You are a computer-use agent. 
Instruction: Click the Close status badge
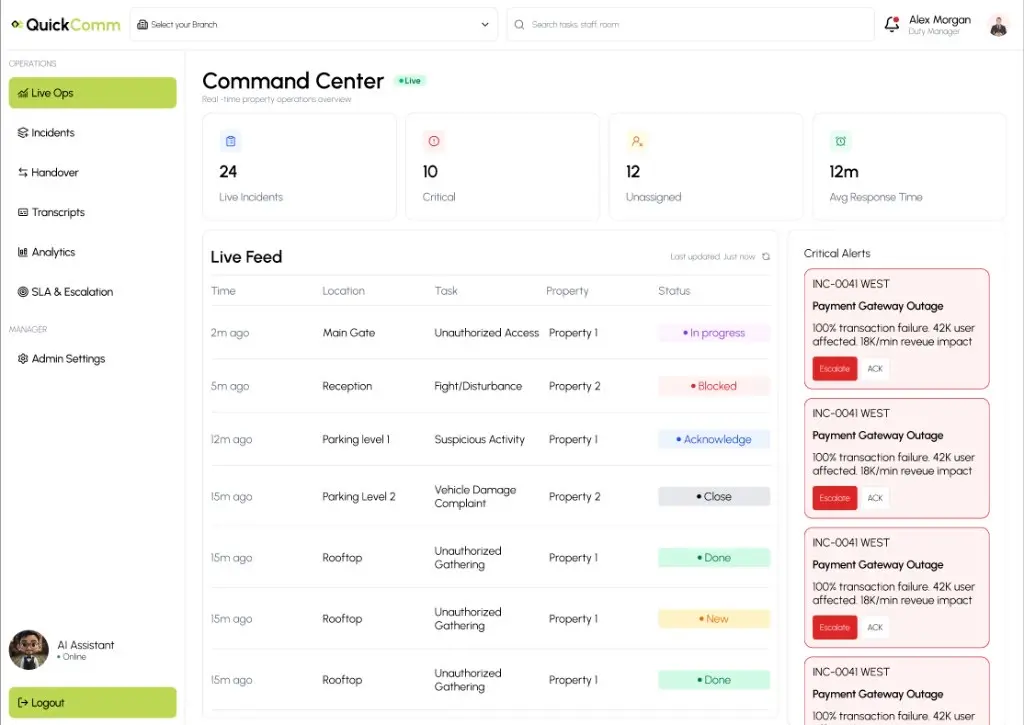pos(714,496)
